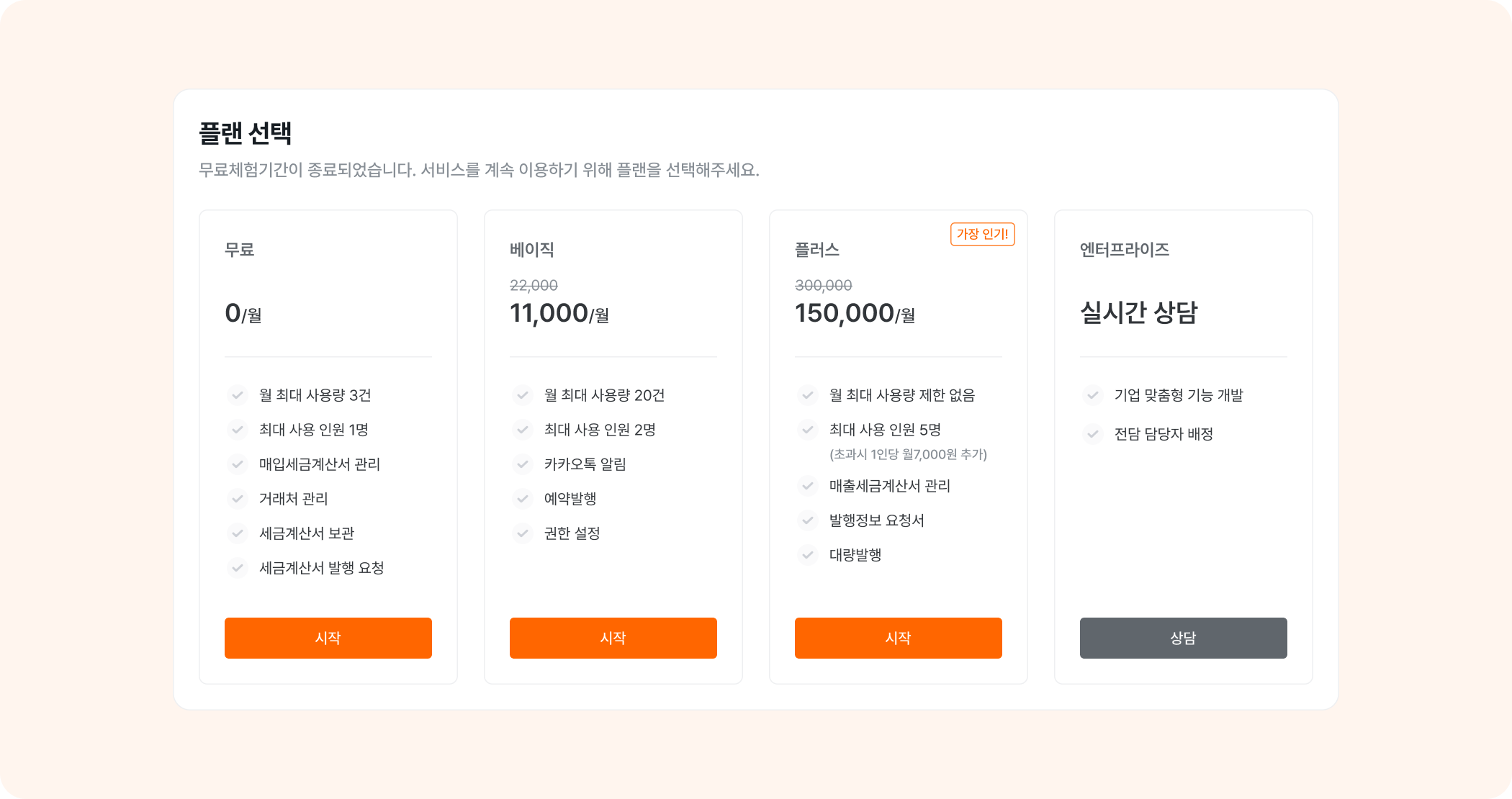Click the checkmark next to 세금계산서 보관
1512x799 pixels.
(x=238, y=533)
